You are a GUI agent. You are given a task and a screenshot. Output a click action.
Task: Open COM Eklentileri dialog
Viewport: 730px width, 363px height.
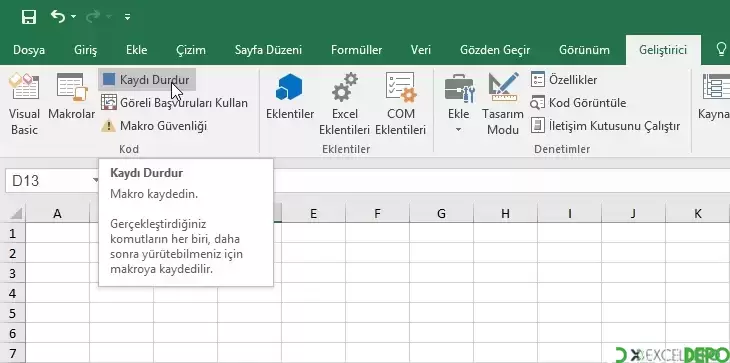[400, 104]
